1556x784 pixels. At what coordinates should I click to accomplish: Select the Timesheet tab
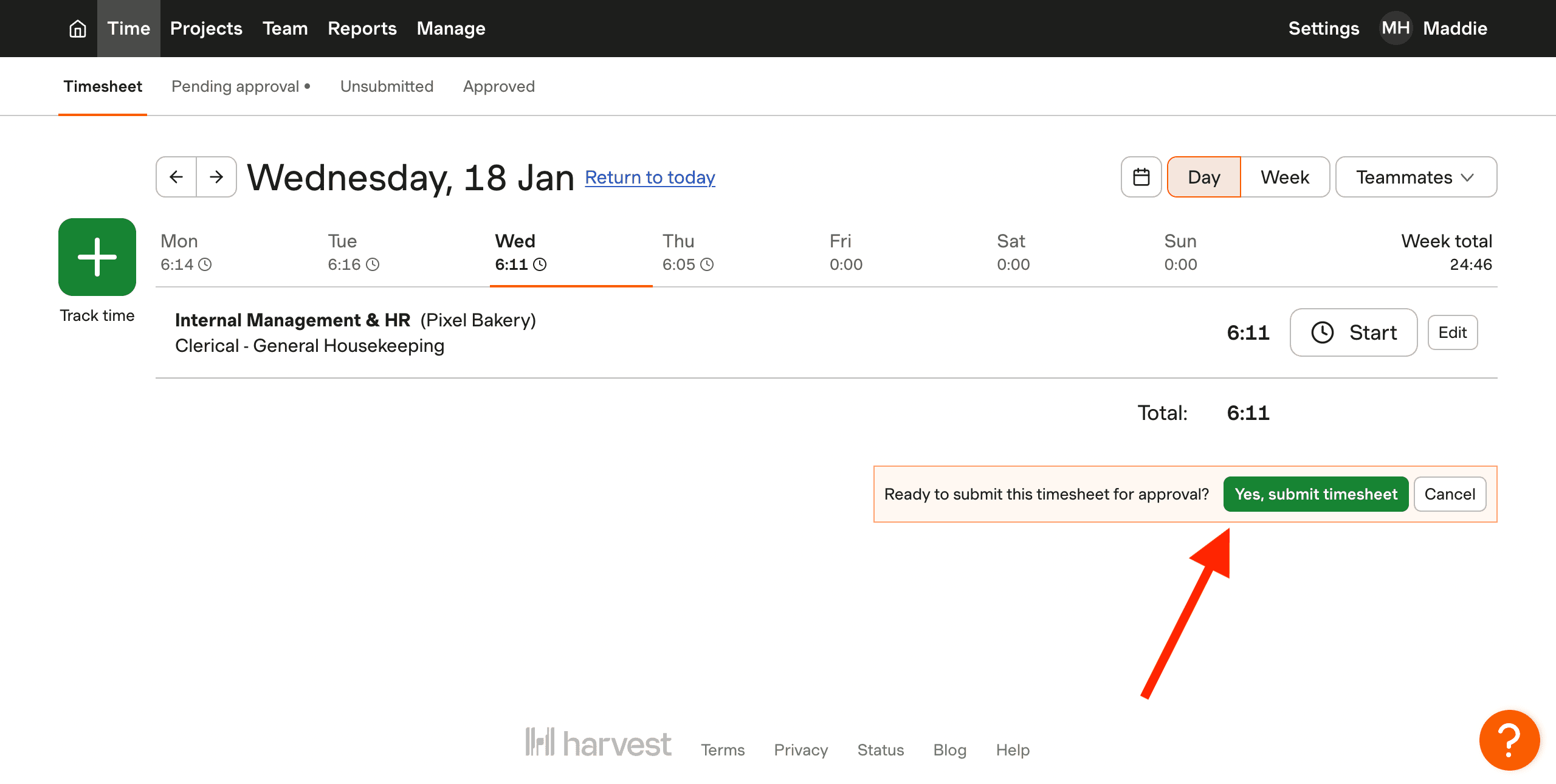[103, 86]
